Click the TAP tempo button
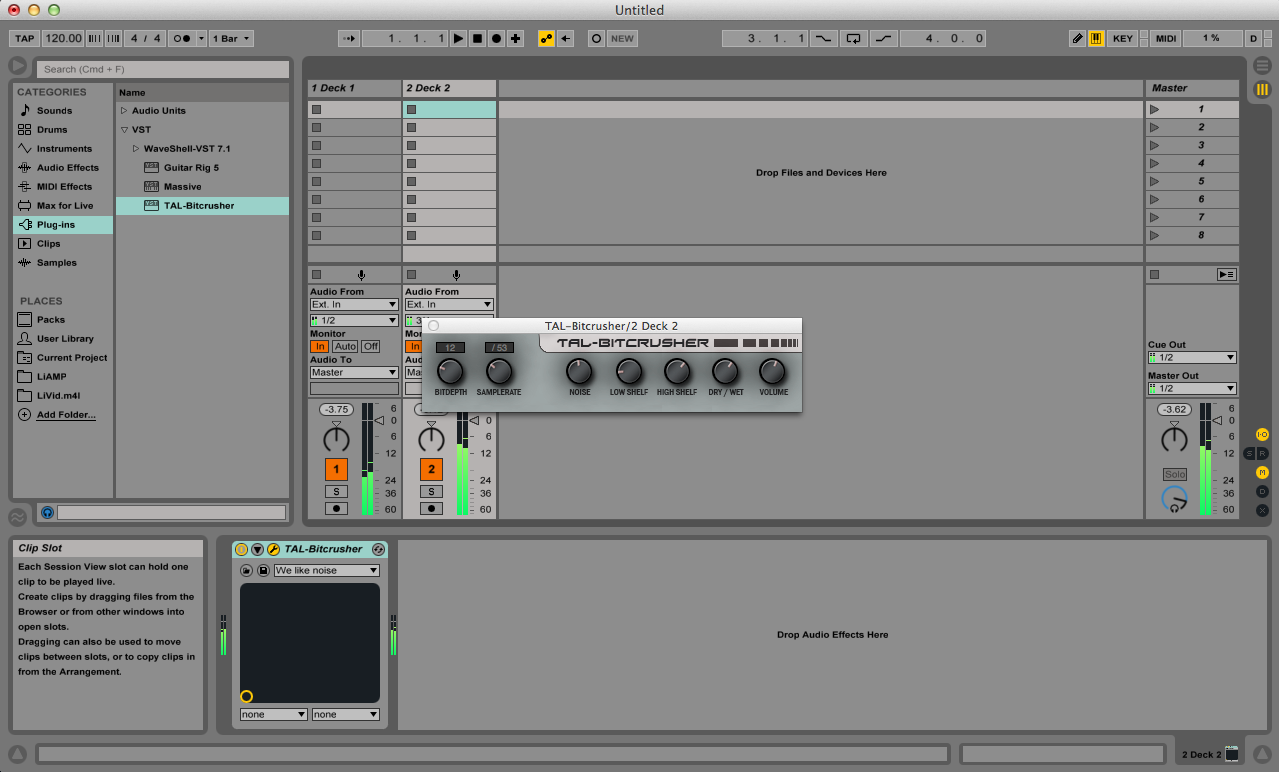This screenshot has width=1279, height=772. [x=24, y=38]
